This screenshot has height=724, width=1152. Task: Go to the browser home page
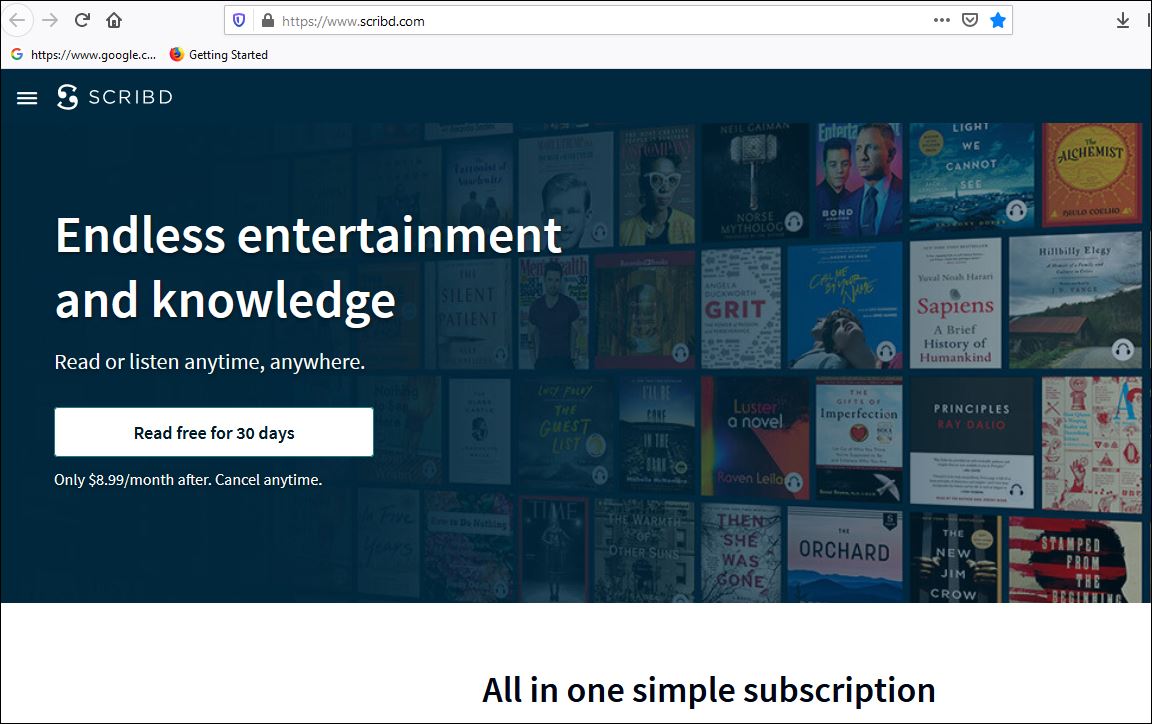pos(114,20)
